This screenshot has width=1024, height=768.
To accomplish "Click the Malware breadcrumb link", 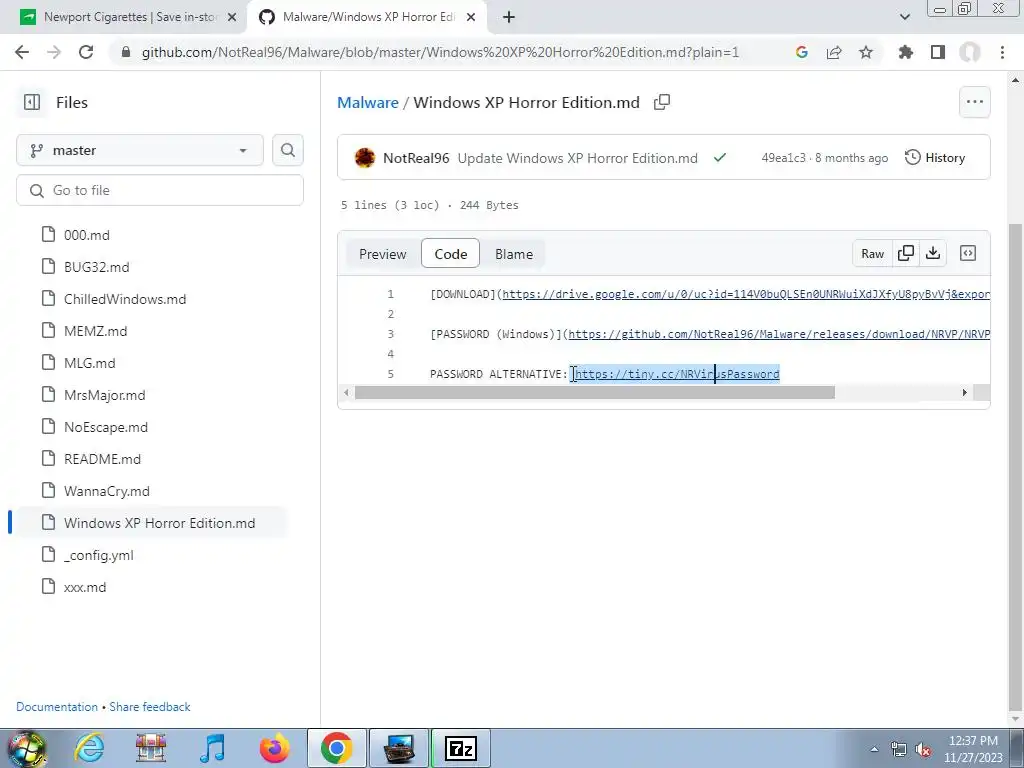I will coord(368,103).
